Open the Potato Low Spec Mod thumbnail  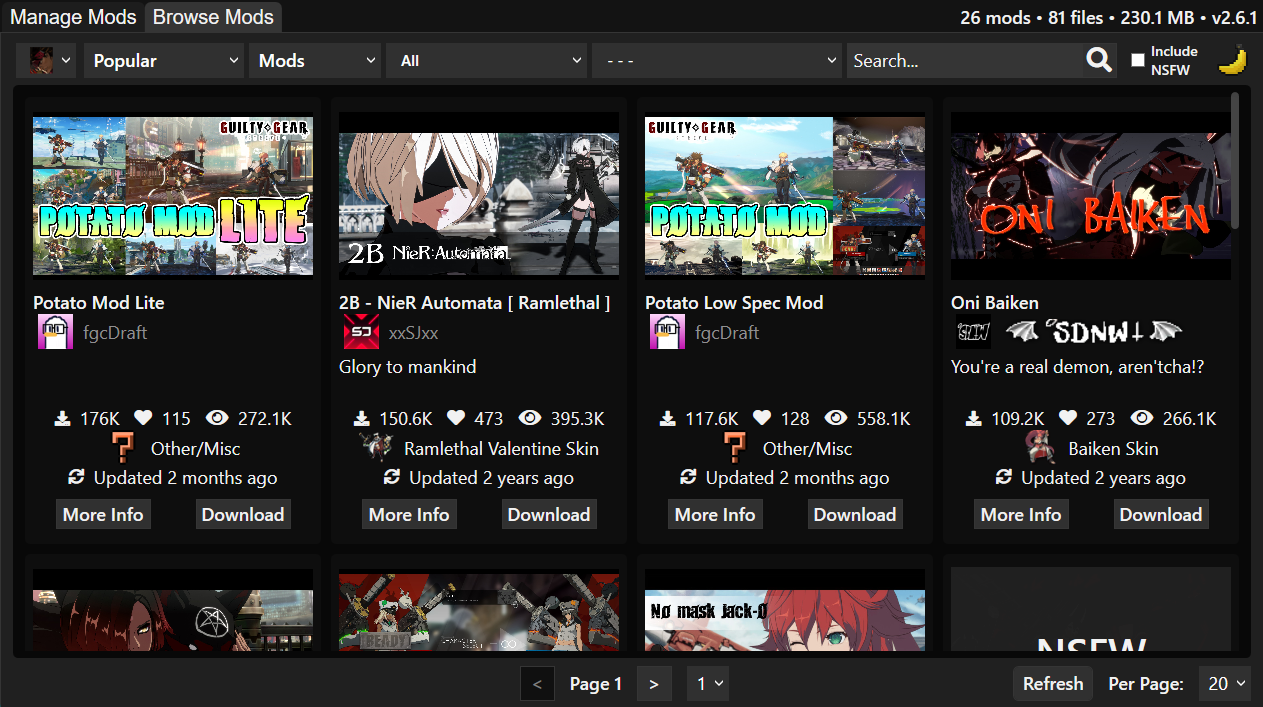click(x=785, y=196)
